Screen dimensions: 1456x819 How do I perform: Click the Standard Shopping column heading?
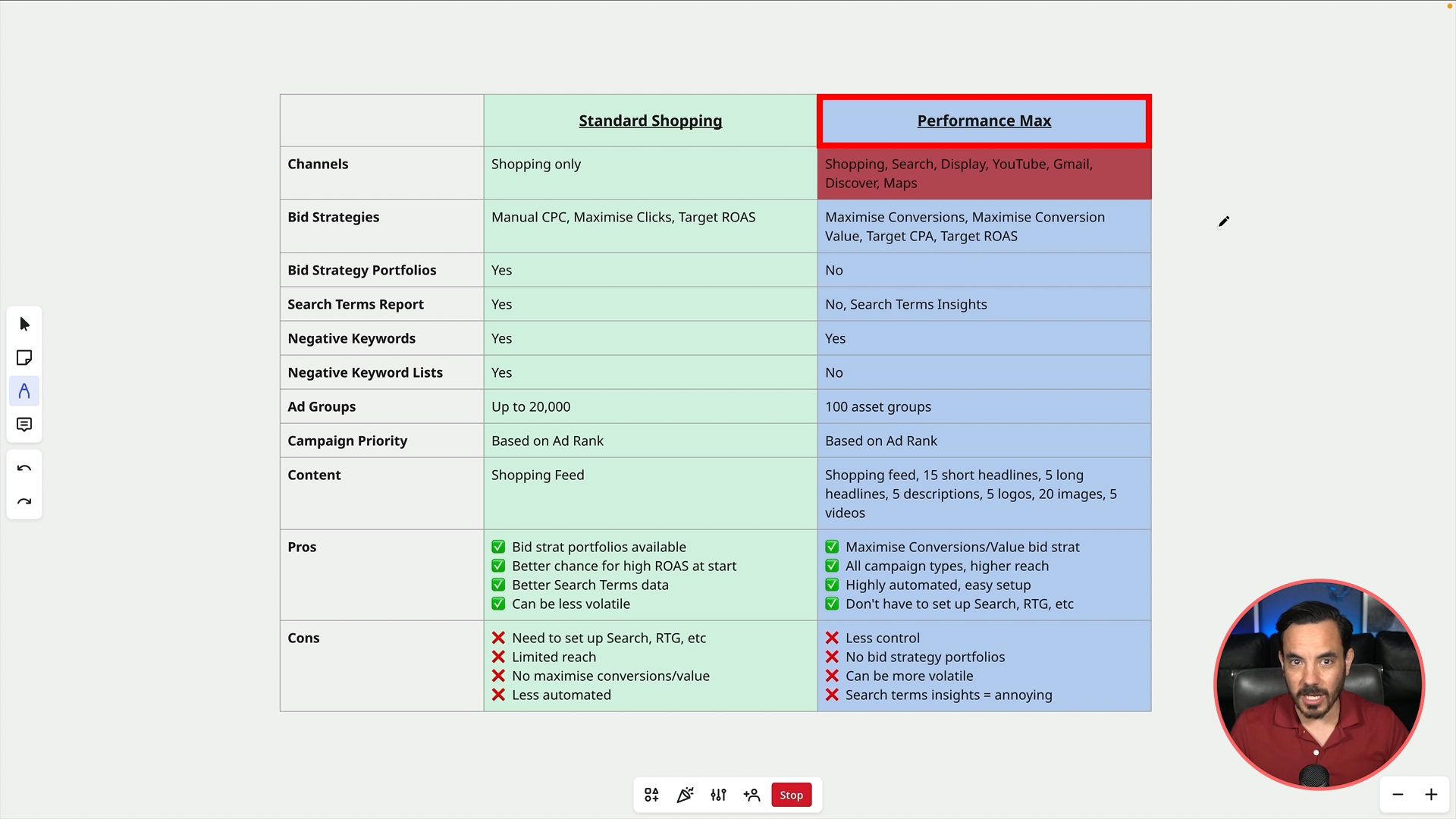[650, 121]
